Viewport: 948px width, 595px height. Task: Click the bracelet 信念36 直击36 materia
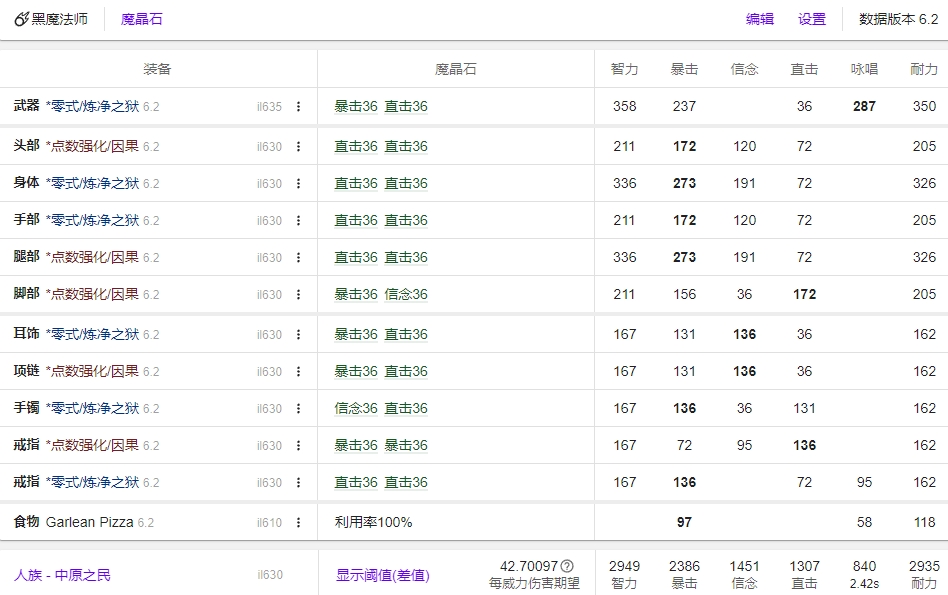381,408
